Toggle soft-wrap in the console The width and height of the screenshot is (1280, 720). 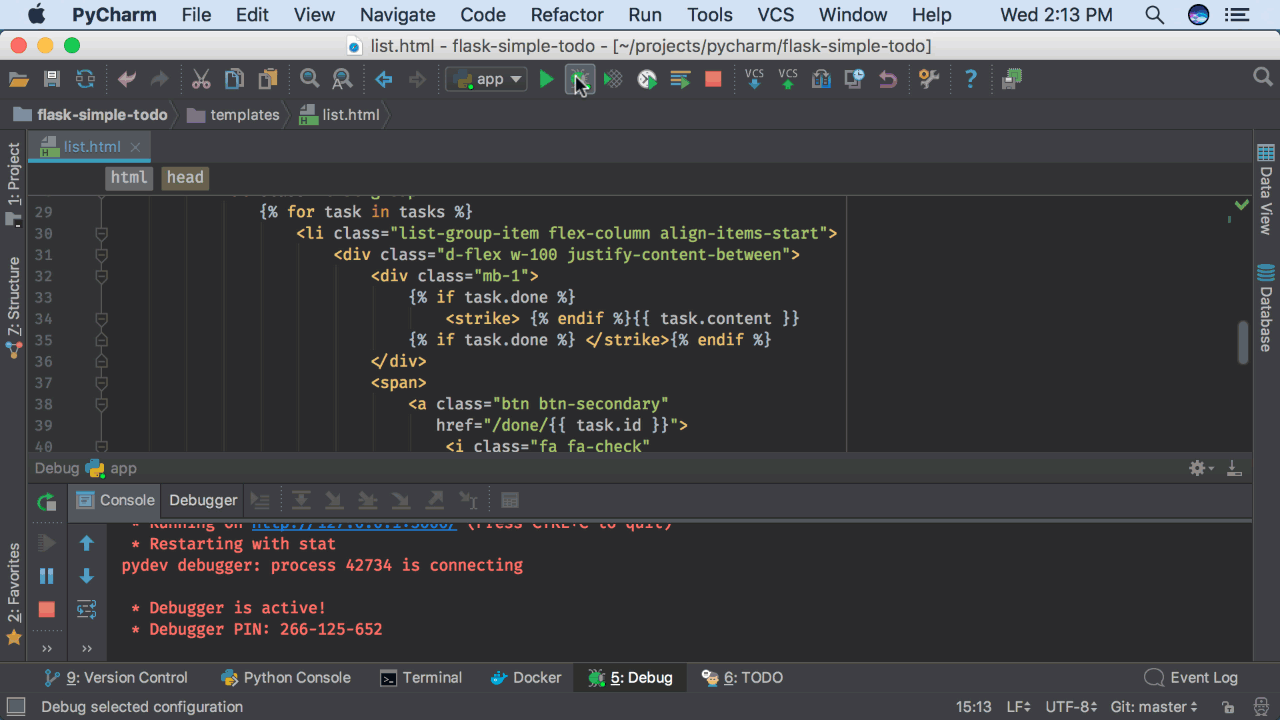pyautogui.click(x=87, y=609)
